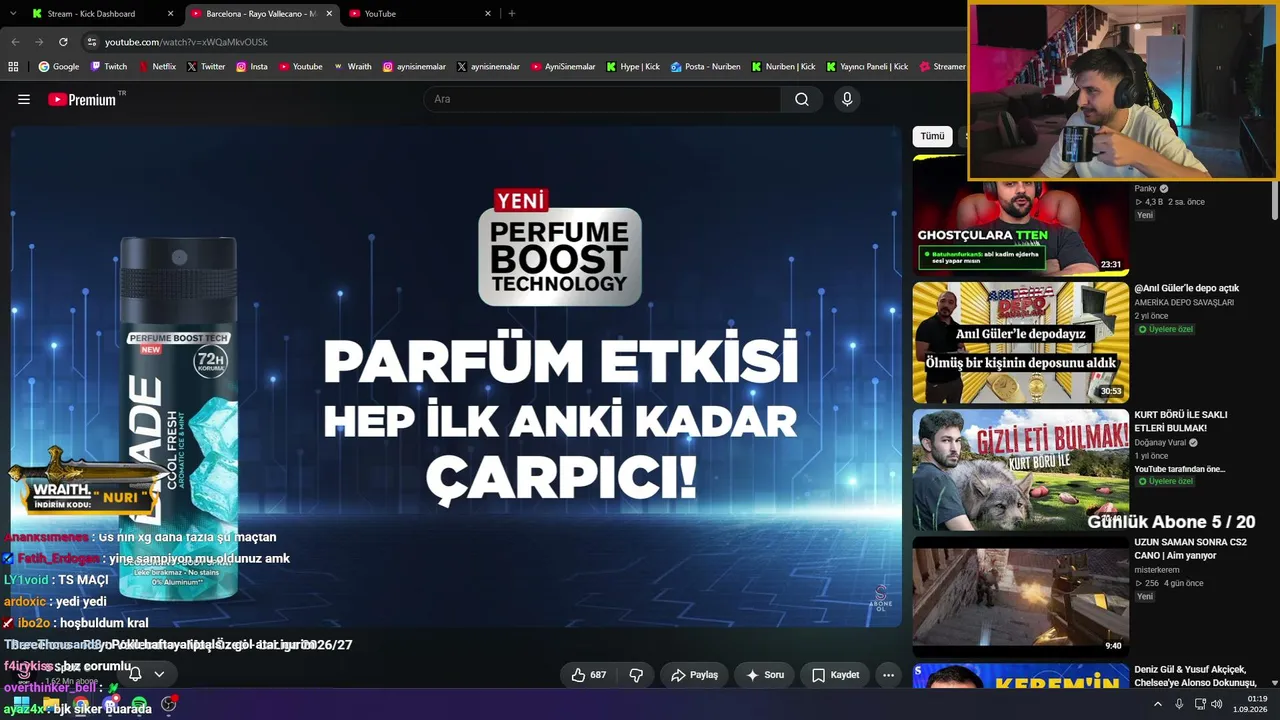Dislike the video with thumbs down
The width and height of the screenshot is (1280, 720).
click(636, 675)
